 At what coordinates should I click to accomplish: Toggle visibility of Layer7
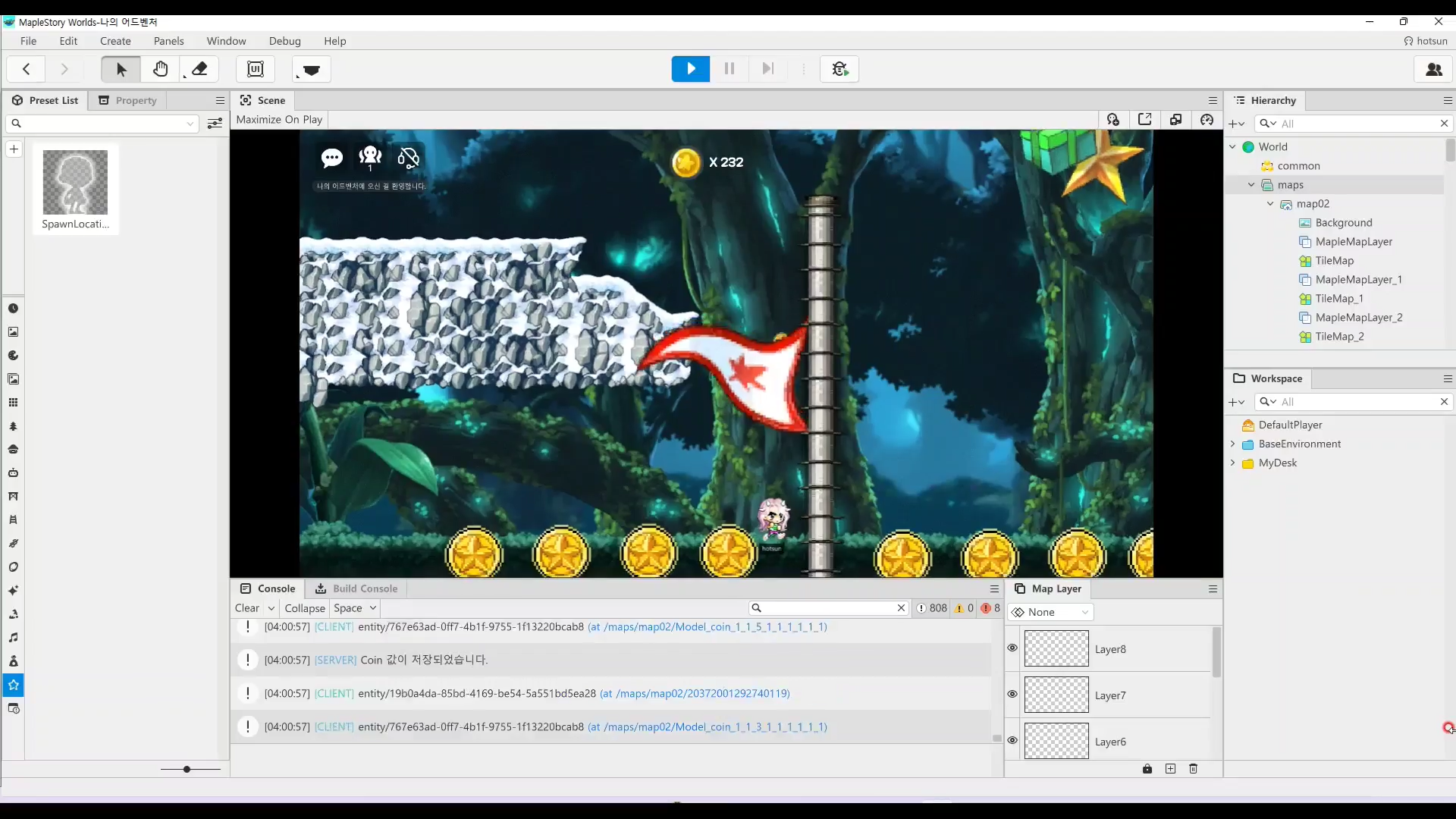[x=1012, y=694]
